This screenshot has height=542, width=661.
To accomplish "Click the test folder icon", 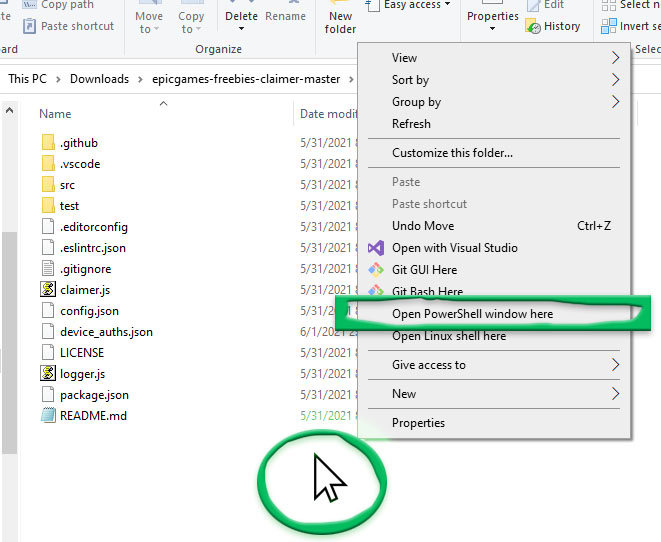I will (48, 206).
